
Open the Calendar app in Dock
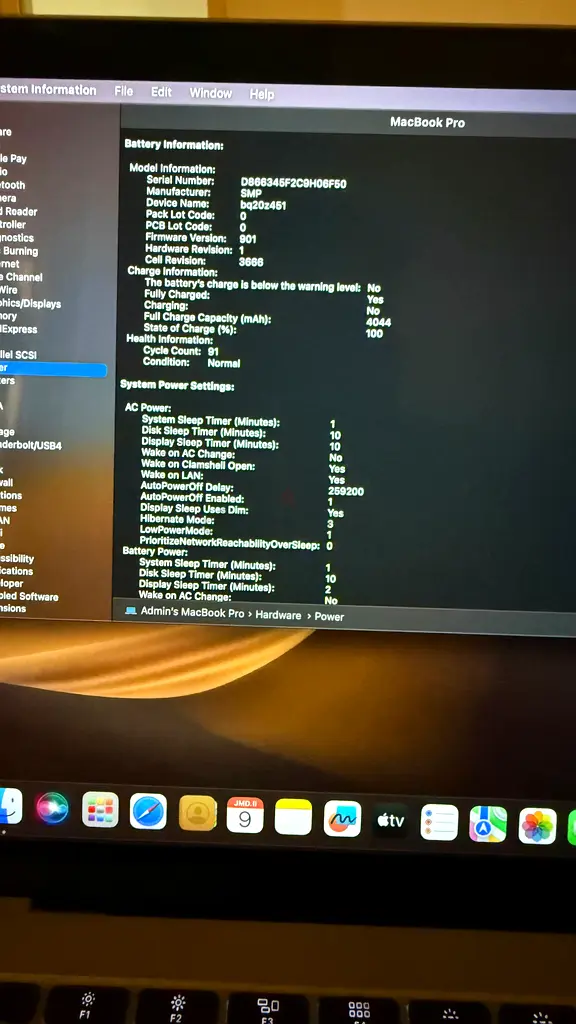[245, 815]
